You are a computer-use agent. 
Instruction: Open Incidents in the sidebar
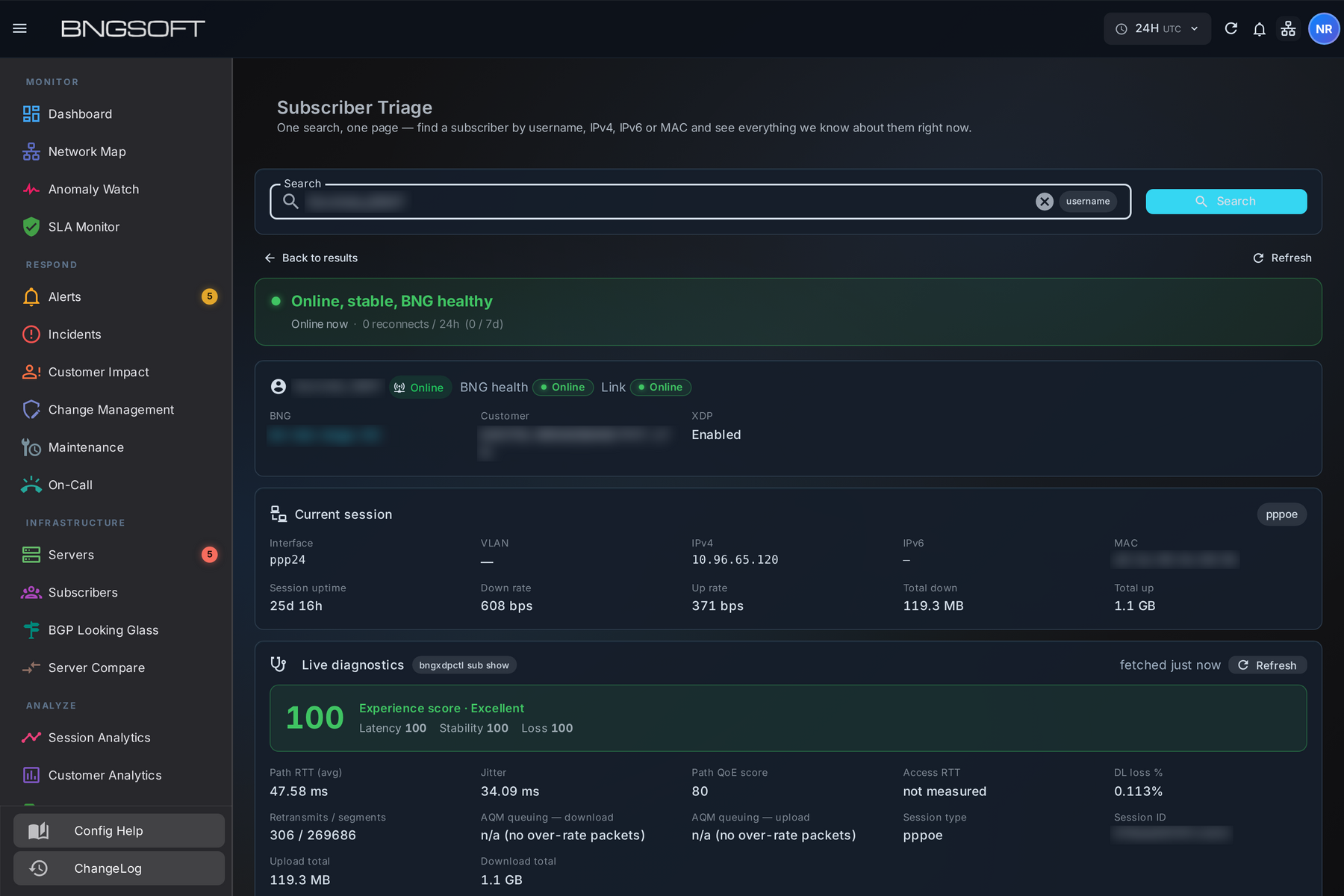tap(116, 335)
